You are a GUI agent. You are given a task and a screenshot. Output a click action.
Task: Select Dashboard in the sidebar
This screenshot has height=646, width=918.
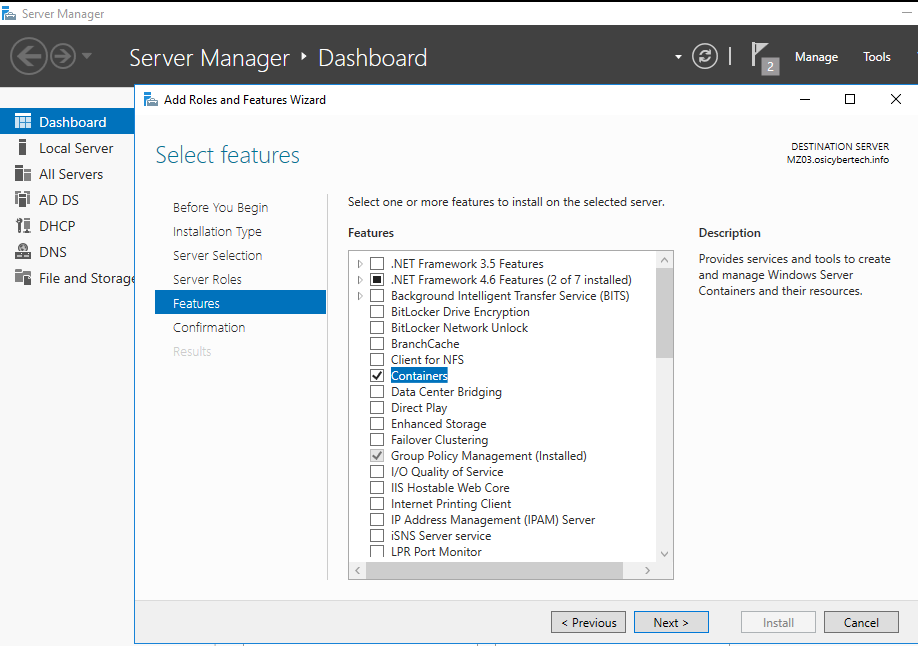click(x=67, y=122)
